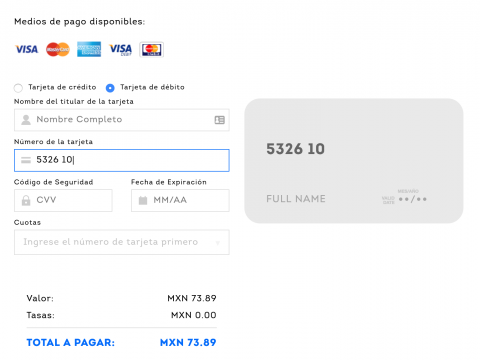Click the card number field showing 5326 10

(x=122, y=160)
